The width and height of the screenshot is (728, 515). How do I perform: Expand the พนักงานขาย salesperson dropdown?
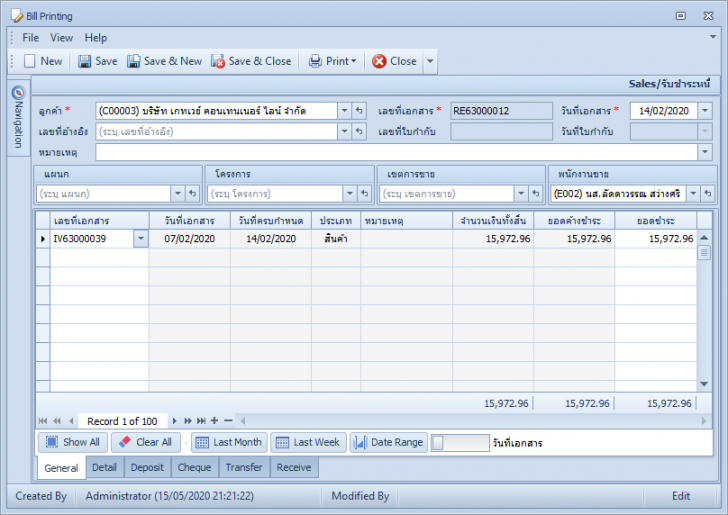(x=693, y=193)
